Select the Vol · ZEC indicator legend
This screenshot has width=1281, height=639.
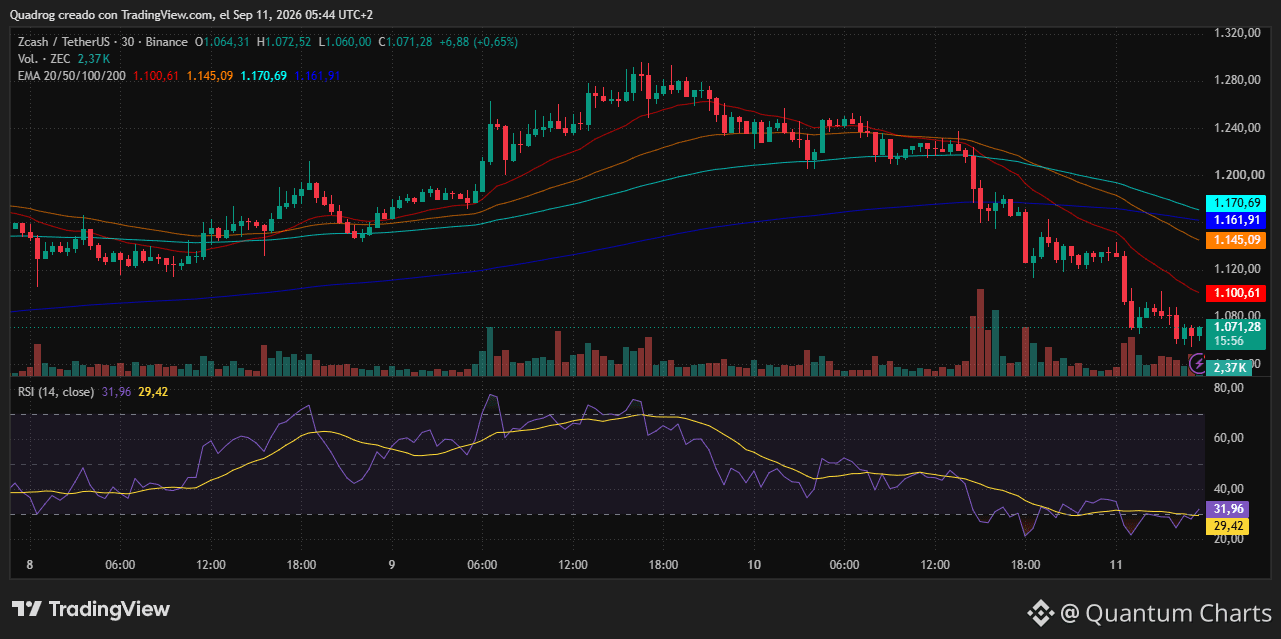point(45,59)
